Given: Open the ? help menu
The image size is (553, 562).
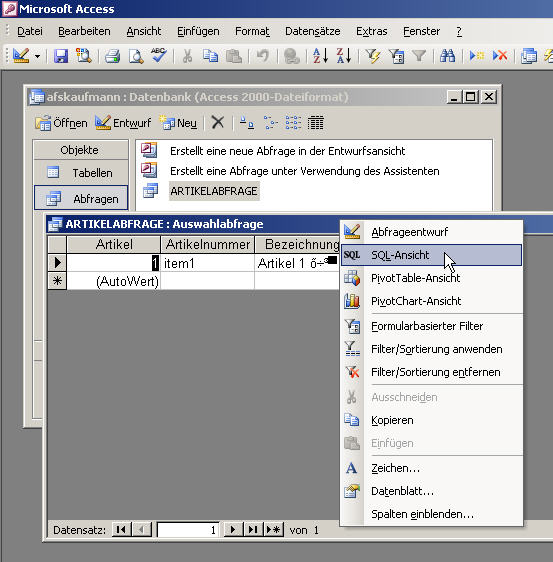Looking at the screenshot, I should click(459, 32).
